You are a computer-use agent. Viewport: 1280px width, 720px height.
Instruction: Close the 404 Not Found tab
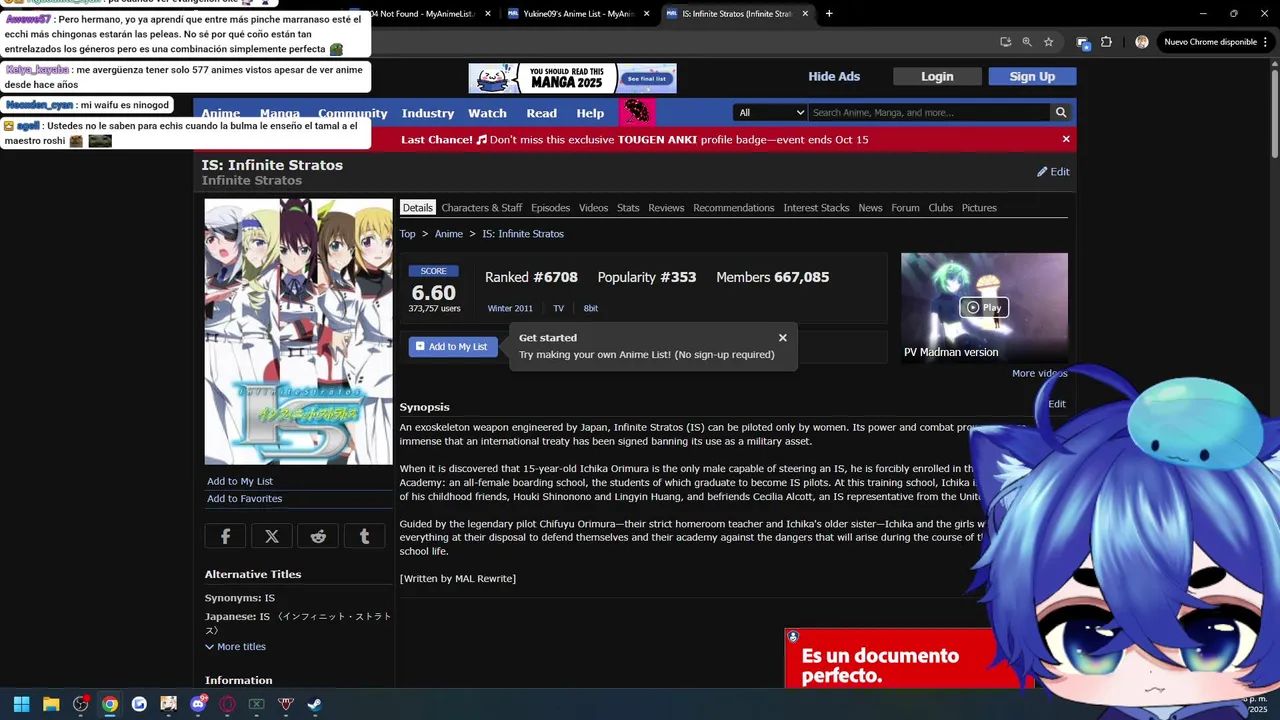pos(488,14)
